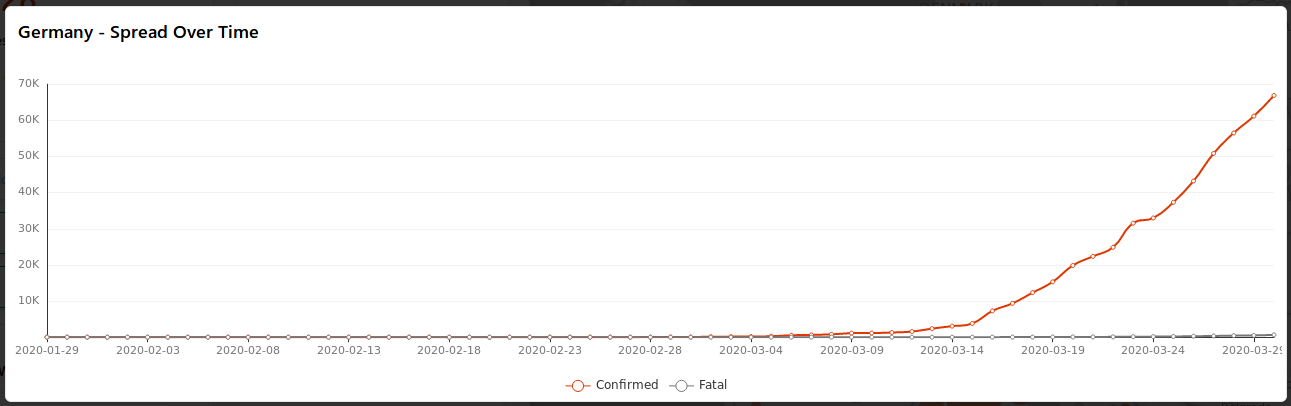Viewport: 1291px width, 406px height.
Task: Click the 40K y-axis label
Action: (28, 192)
